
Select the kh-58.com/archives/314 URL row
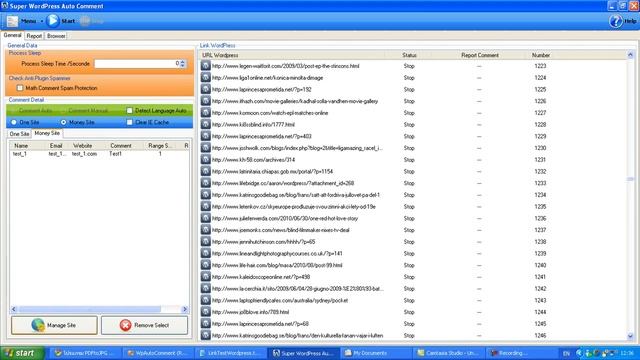click(x=413, y=159)
